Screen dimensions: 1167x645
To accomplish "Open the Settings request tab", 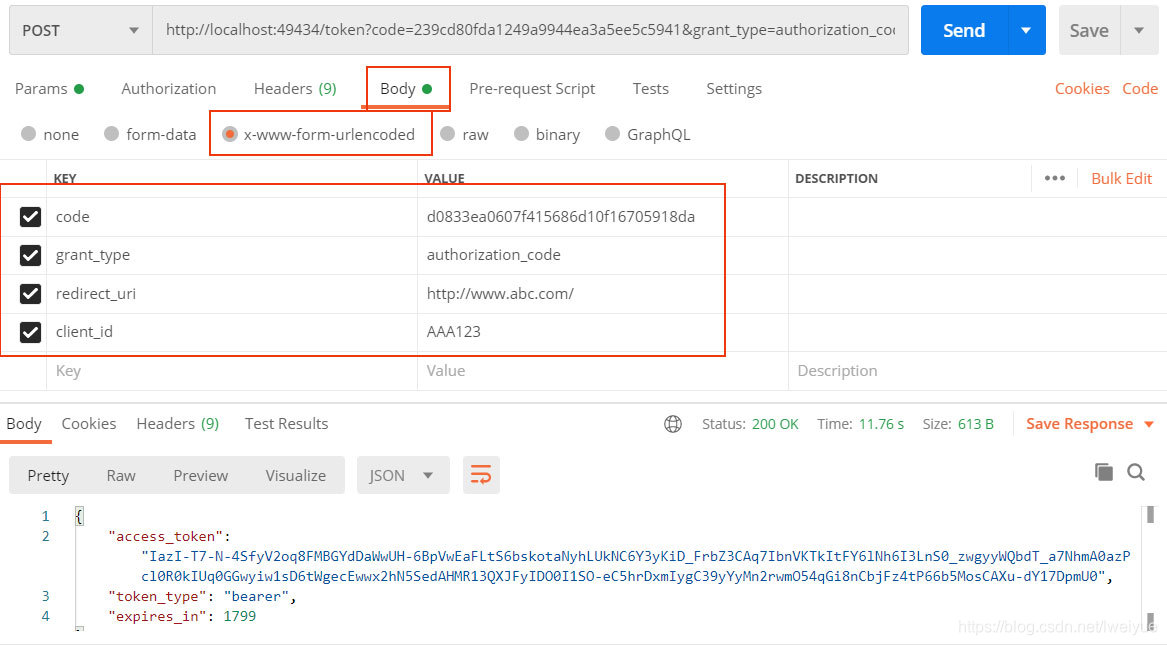I will (734, 89).
